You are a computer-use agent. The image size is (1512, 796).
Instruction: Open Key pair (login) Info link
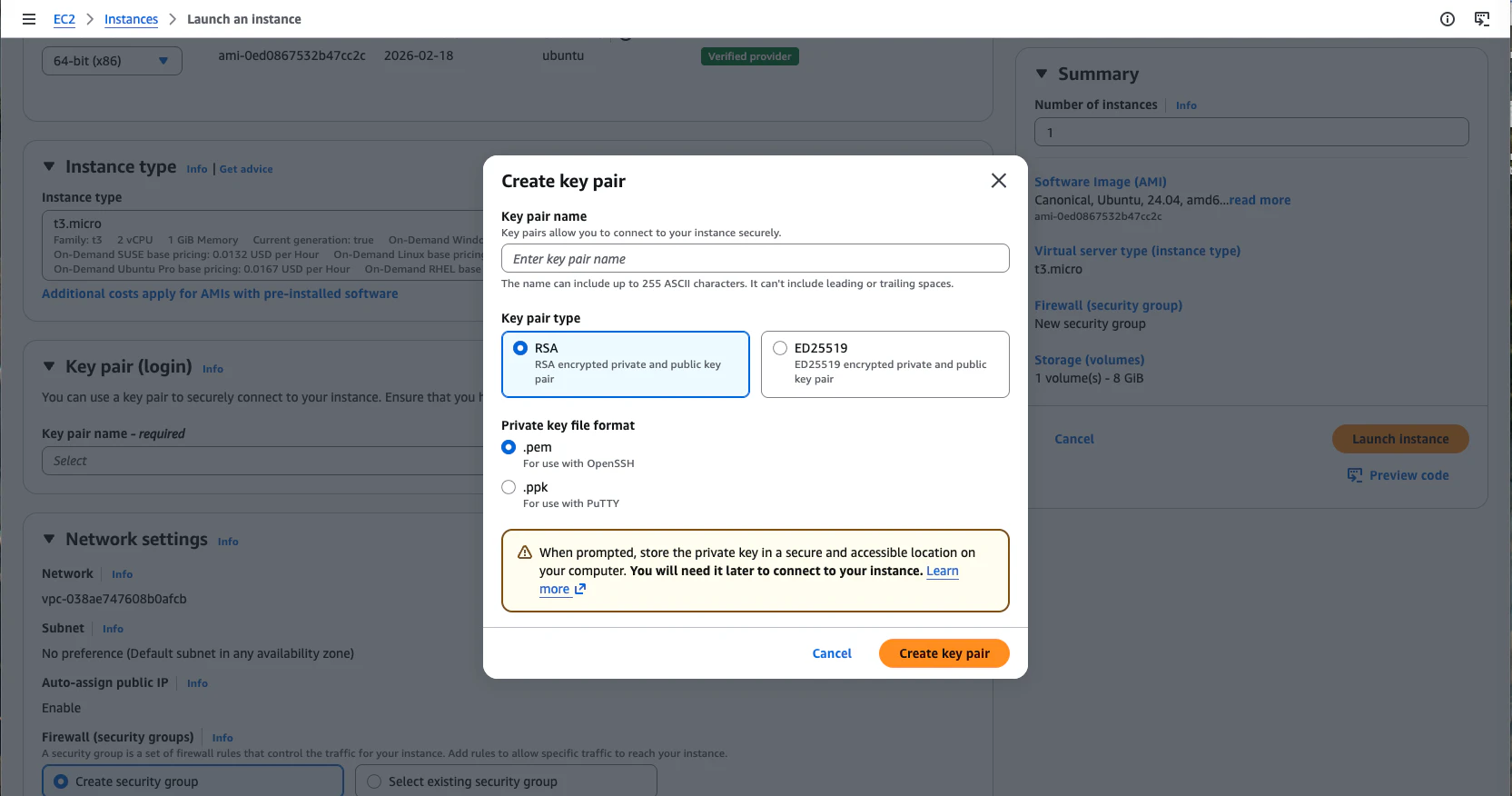[212, 369]
